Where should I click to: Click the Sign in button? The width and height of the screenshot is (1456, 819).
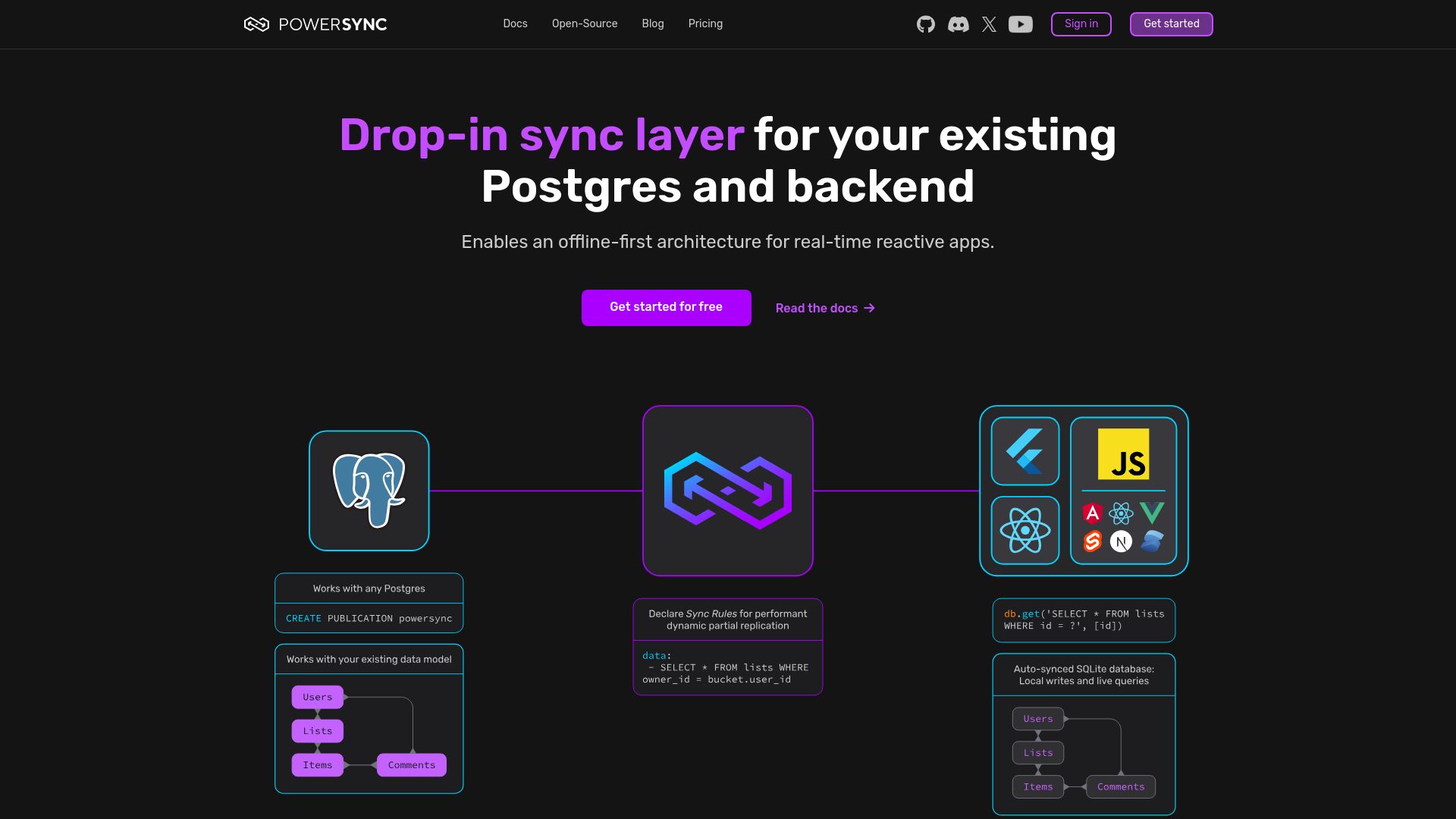tap(1081, 24)
